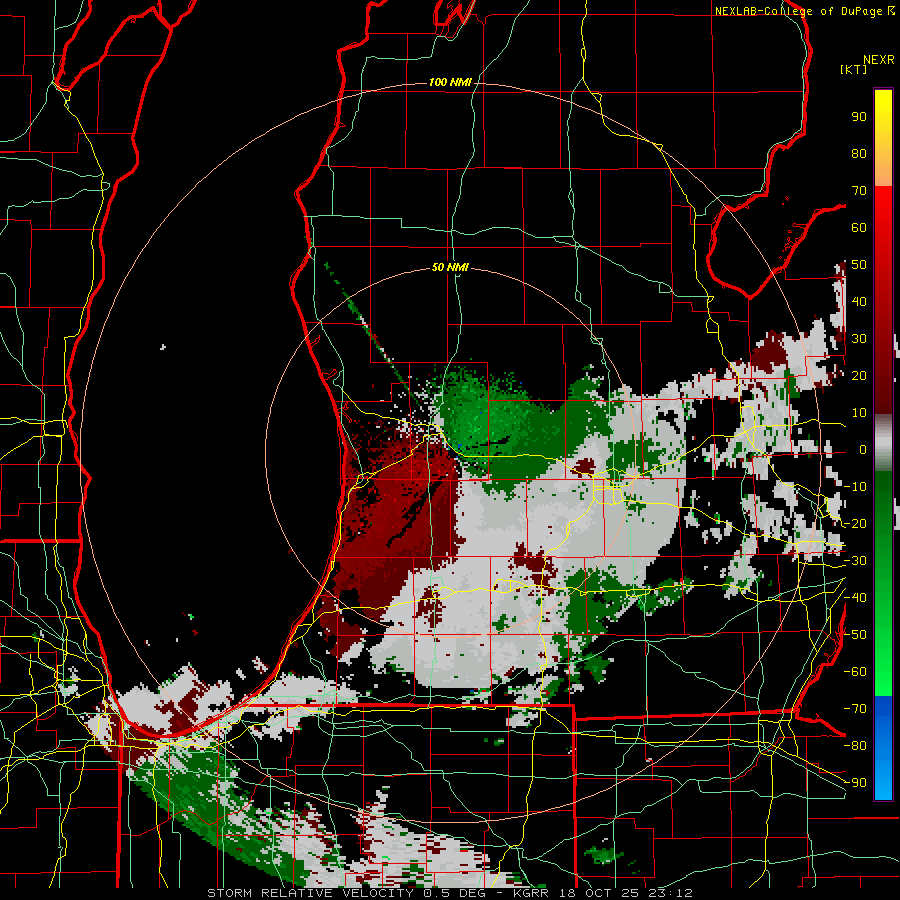This screenshot has width=900, height=900.
Task: Click the STORM RELATIVE VELOCITY caption text
Action: pos(312,893)
